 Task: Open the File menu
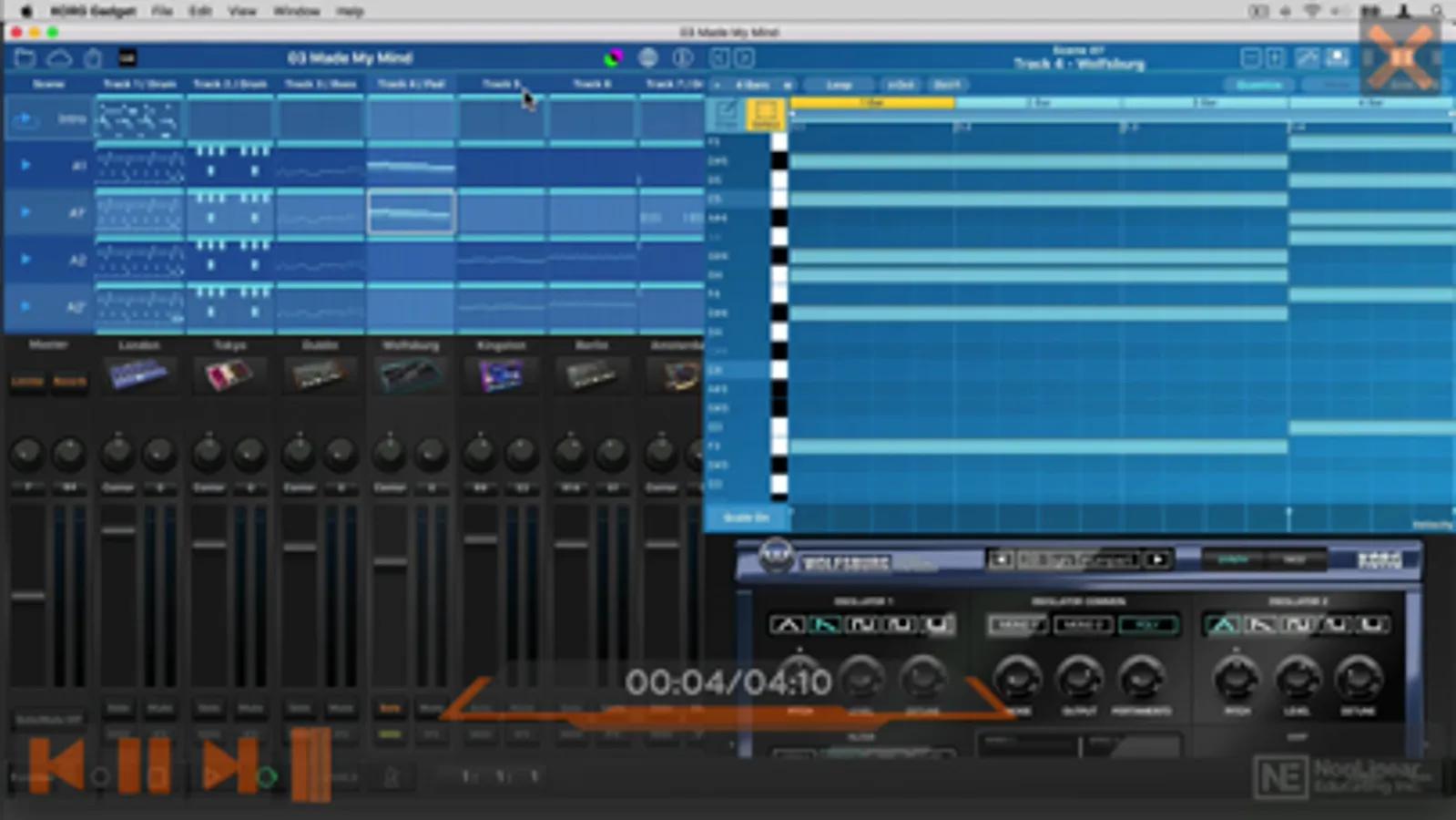click(x=162, y=11)
